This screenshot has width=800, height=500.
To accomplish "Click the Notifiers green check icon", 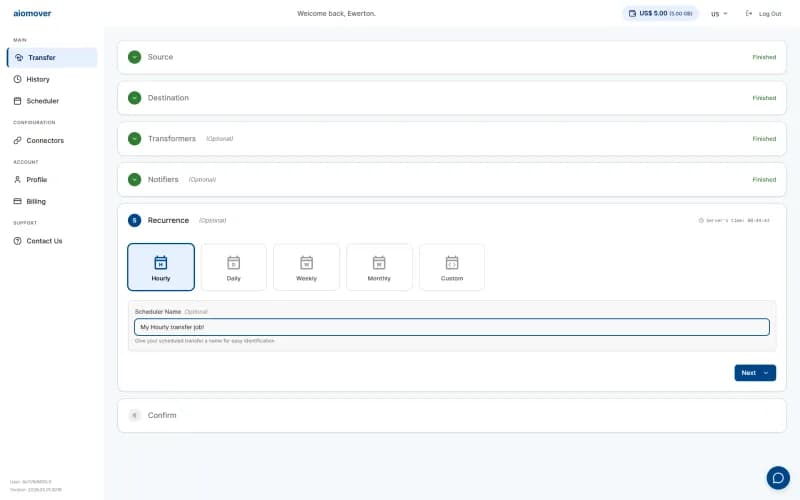I will pos(134,180).
